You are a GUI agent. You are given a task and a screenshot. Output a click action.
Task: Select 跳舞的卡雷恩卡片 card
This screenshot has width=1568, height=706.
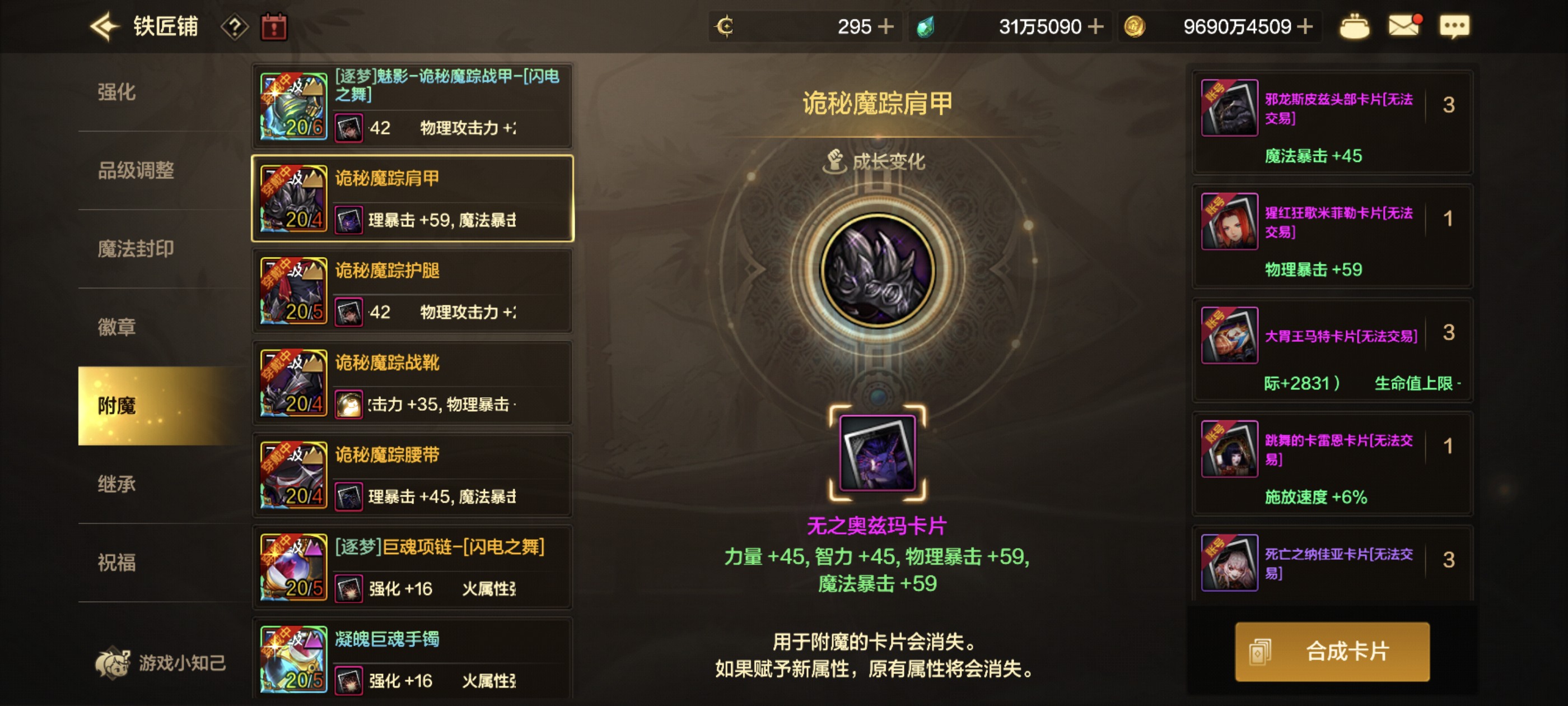(1332, 463)
